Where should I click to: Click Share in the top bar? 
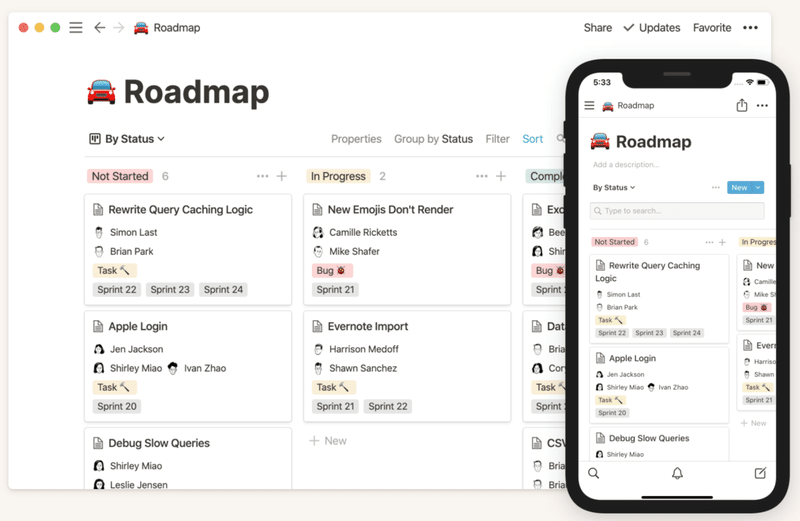[597, 28]
